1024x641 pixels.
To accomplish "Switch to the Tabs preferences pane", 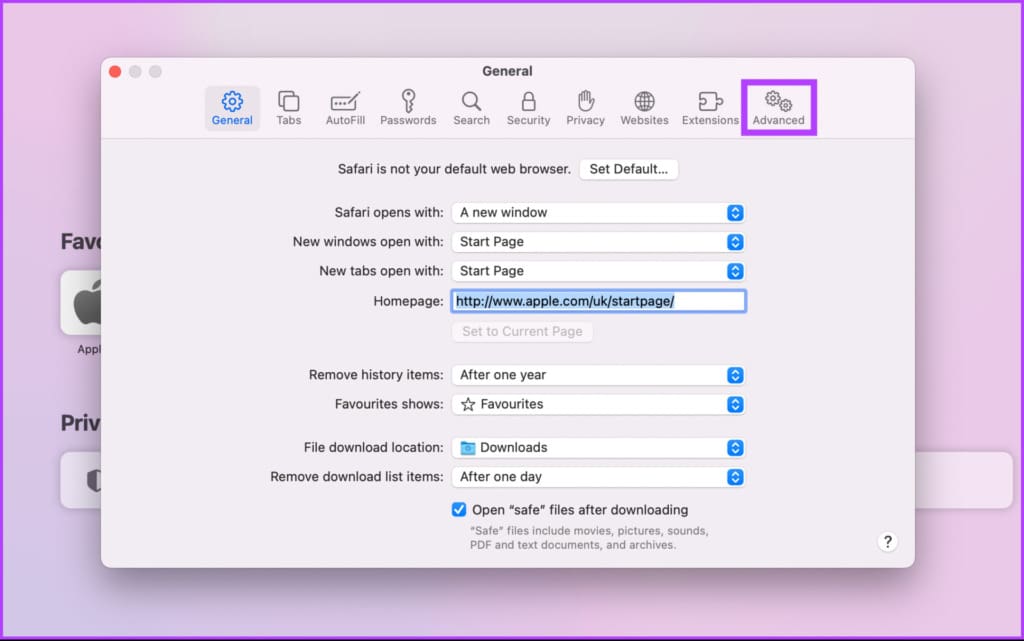I will tap(288, 108).
